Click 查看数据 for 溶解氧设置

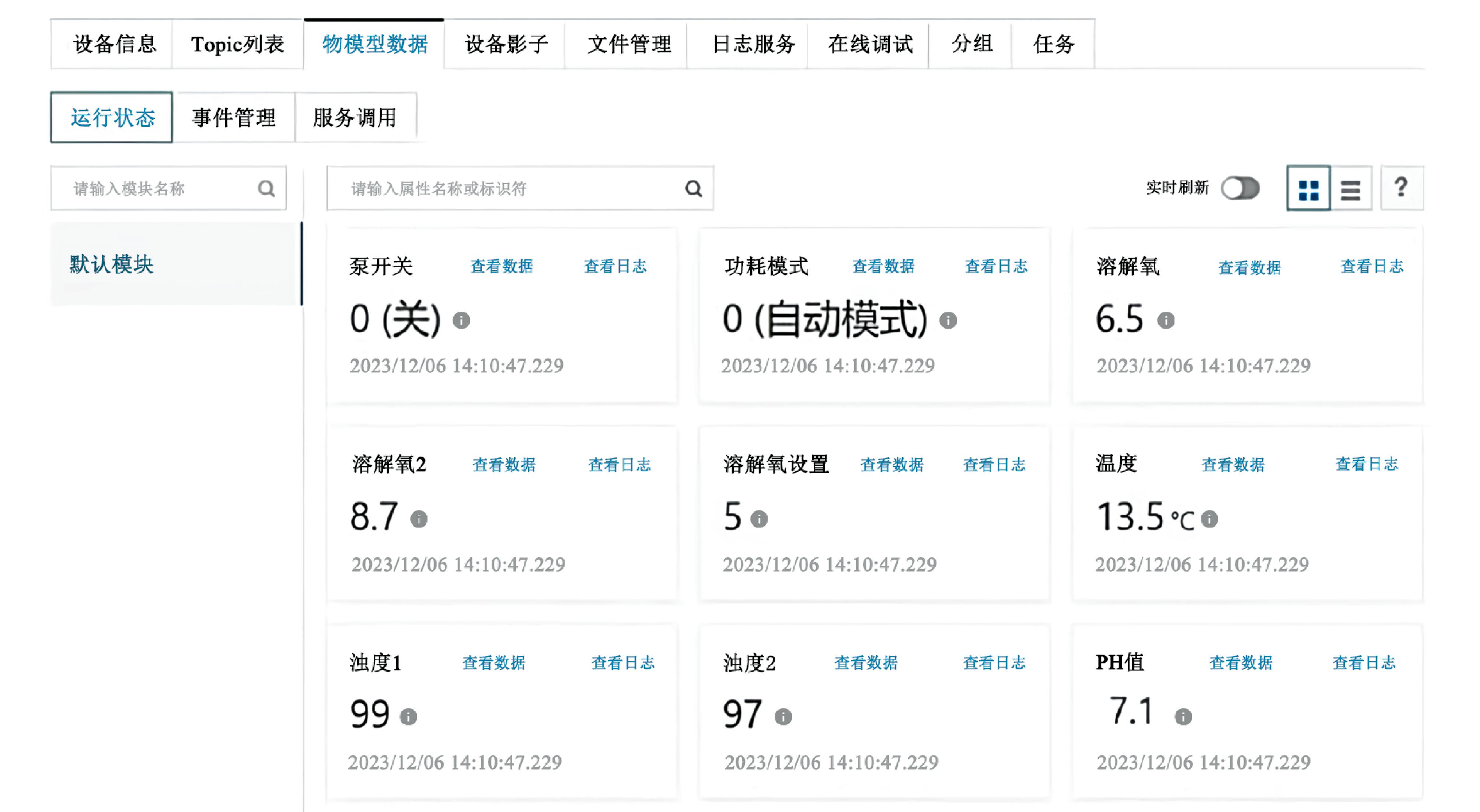pyautogui.click(x=892, y=465)
